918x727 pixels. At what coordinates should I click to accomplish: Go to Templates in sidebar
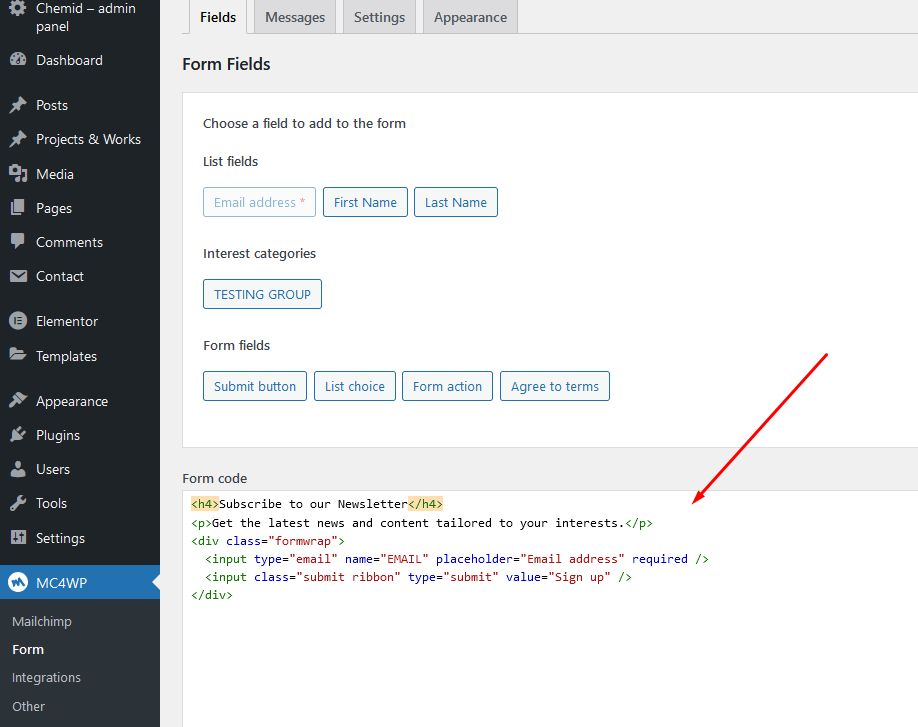(x=66, y=355)
